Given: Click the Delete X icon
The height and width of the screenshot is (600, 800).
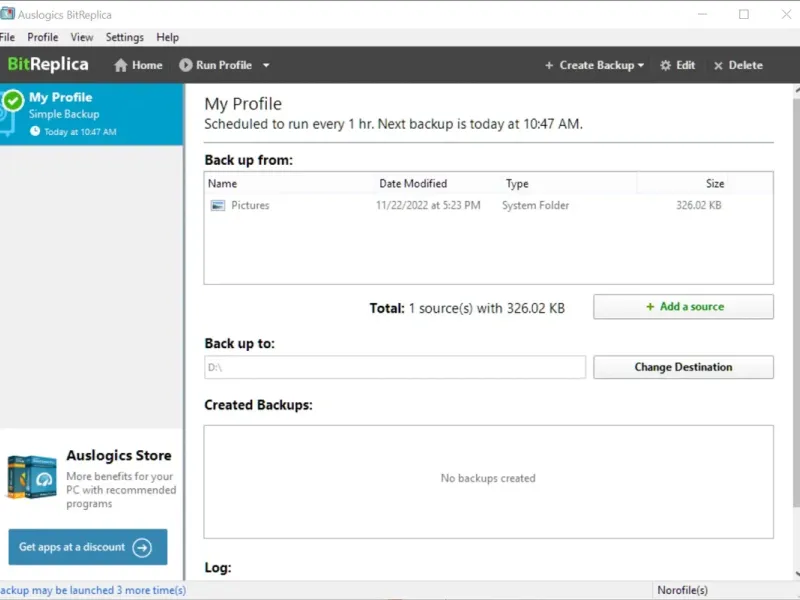Looking at the screenshot, I should (718, 66).
